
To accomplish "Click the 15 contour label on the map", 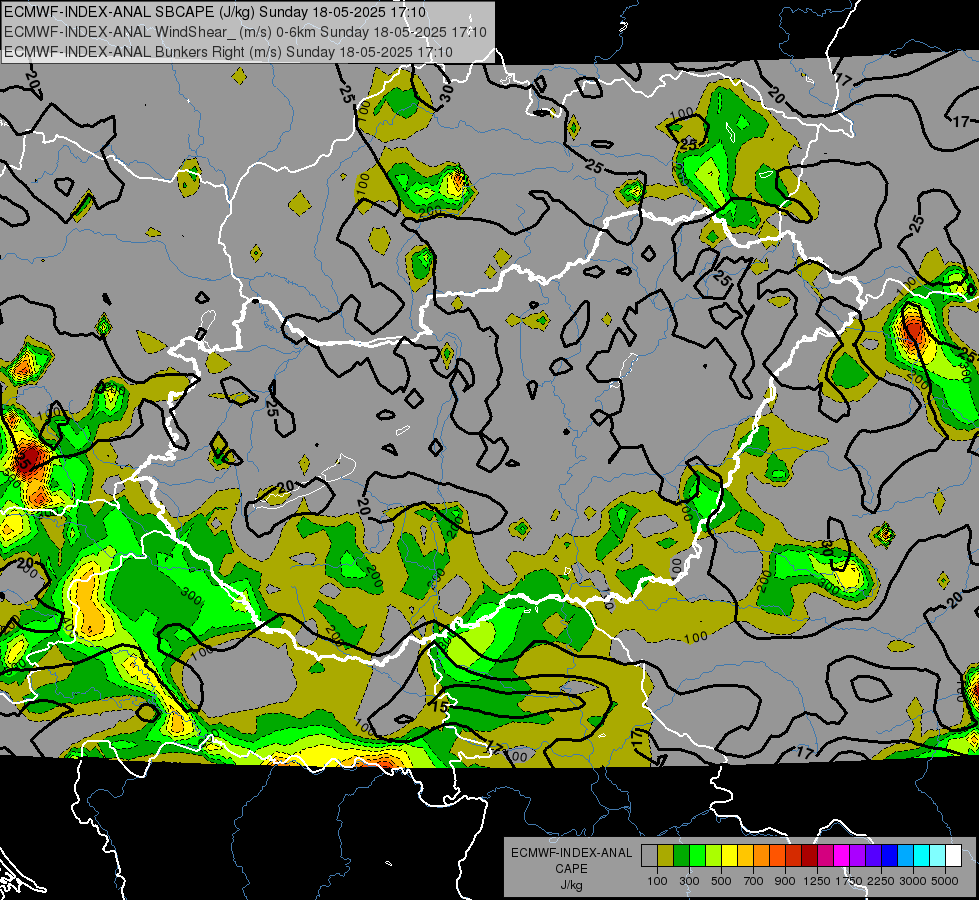I will tap(440, 706).
